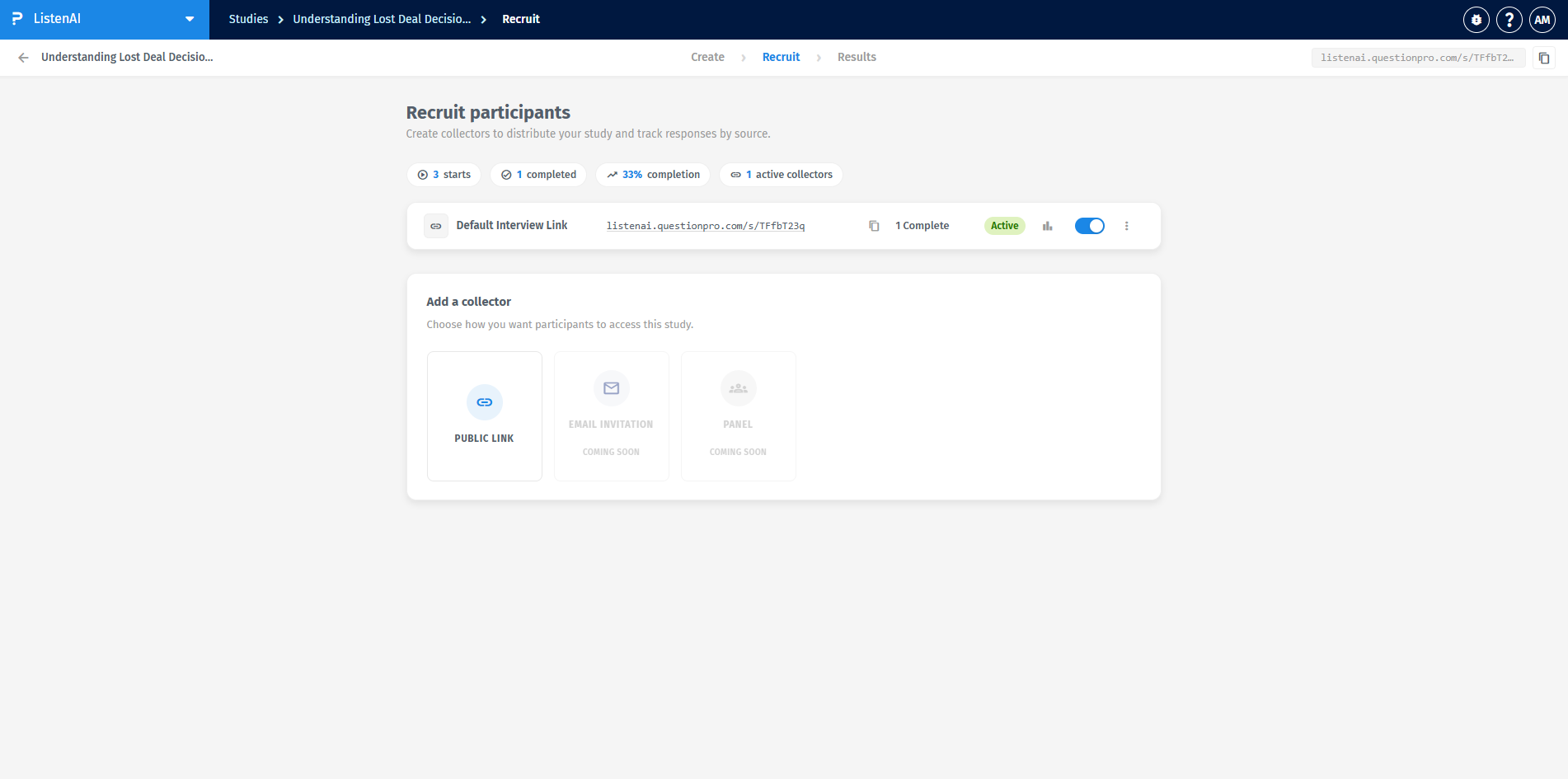Switch to the Results step tab
This screenshot has width=1568, height=779.
click(x=857, y=57)
